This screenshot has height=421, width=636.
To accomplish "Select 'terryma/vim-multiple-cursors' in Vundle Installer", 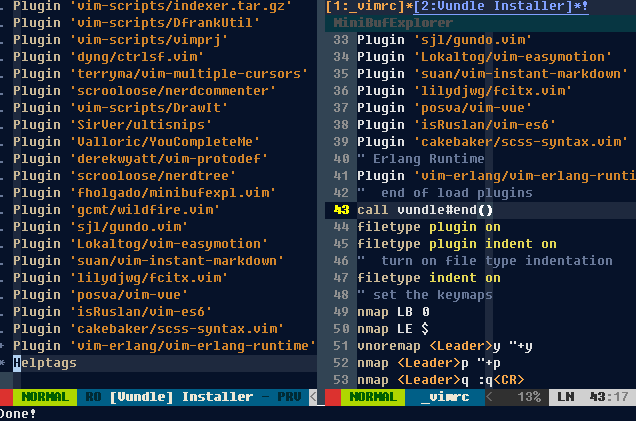I will click(x=189, y=74).
